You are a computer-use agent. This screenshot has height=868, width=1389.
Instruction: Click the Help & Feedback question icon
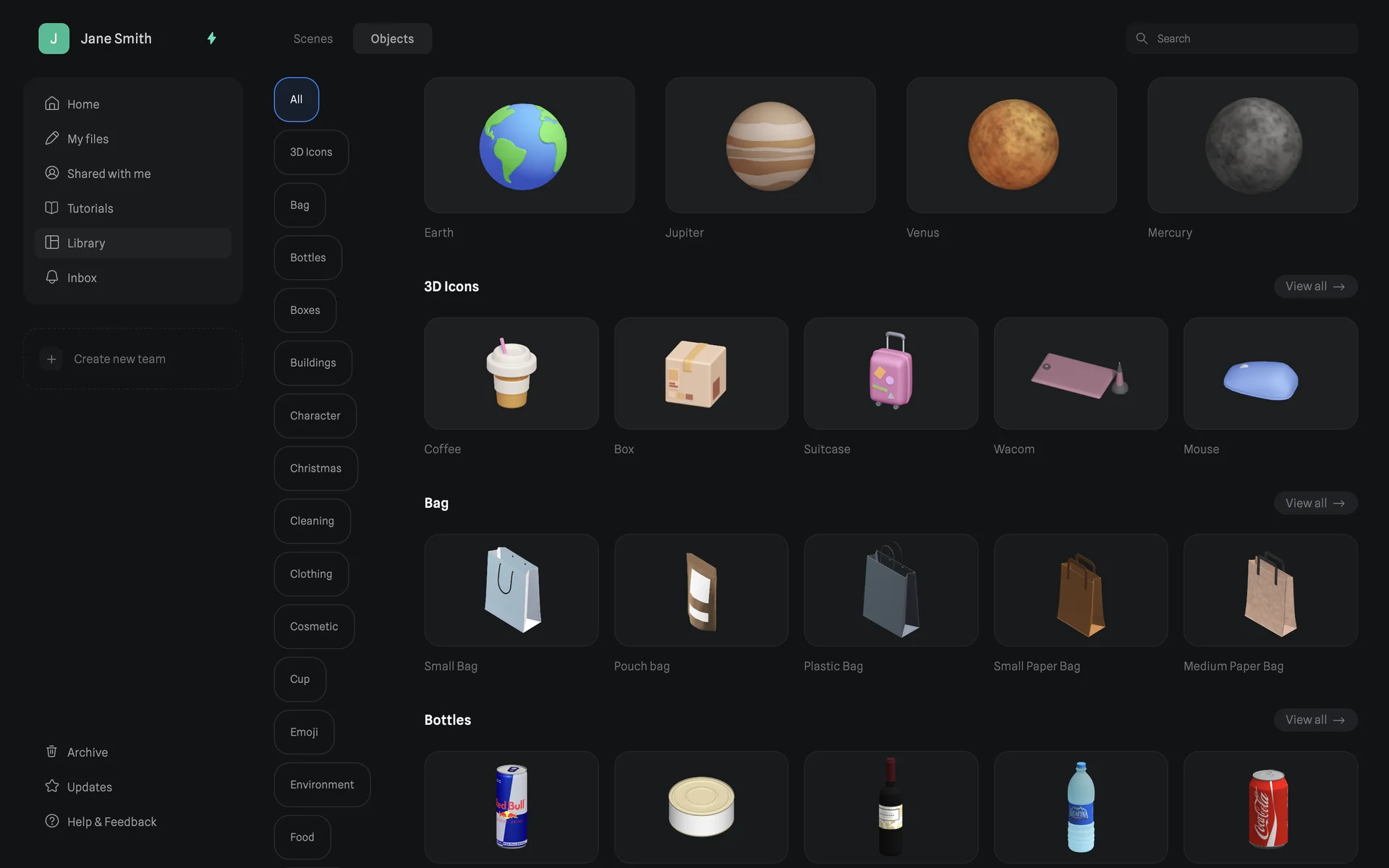pyautogui.click(x=51, y=821)
